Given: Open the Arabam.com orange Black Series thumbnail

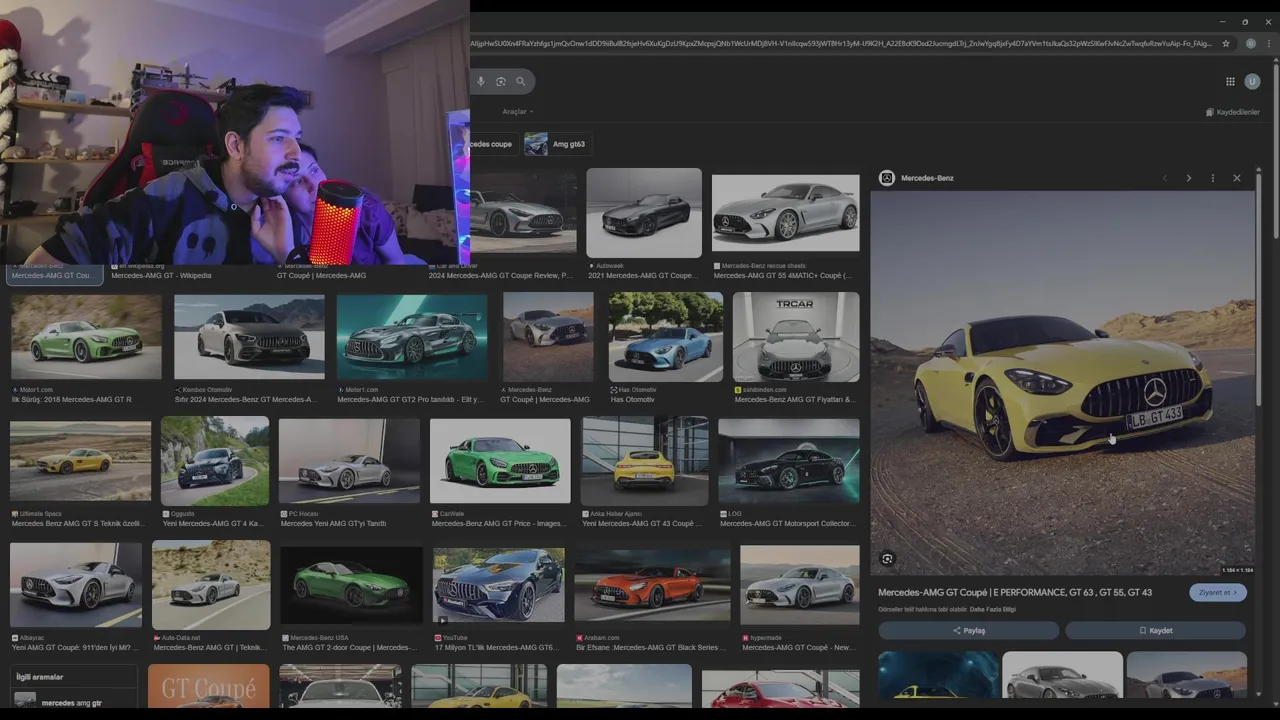Looking at the screenshot, I should (x=652, y=585).
